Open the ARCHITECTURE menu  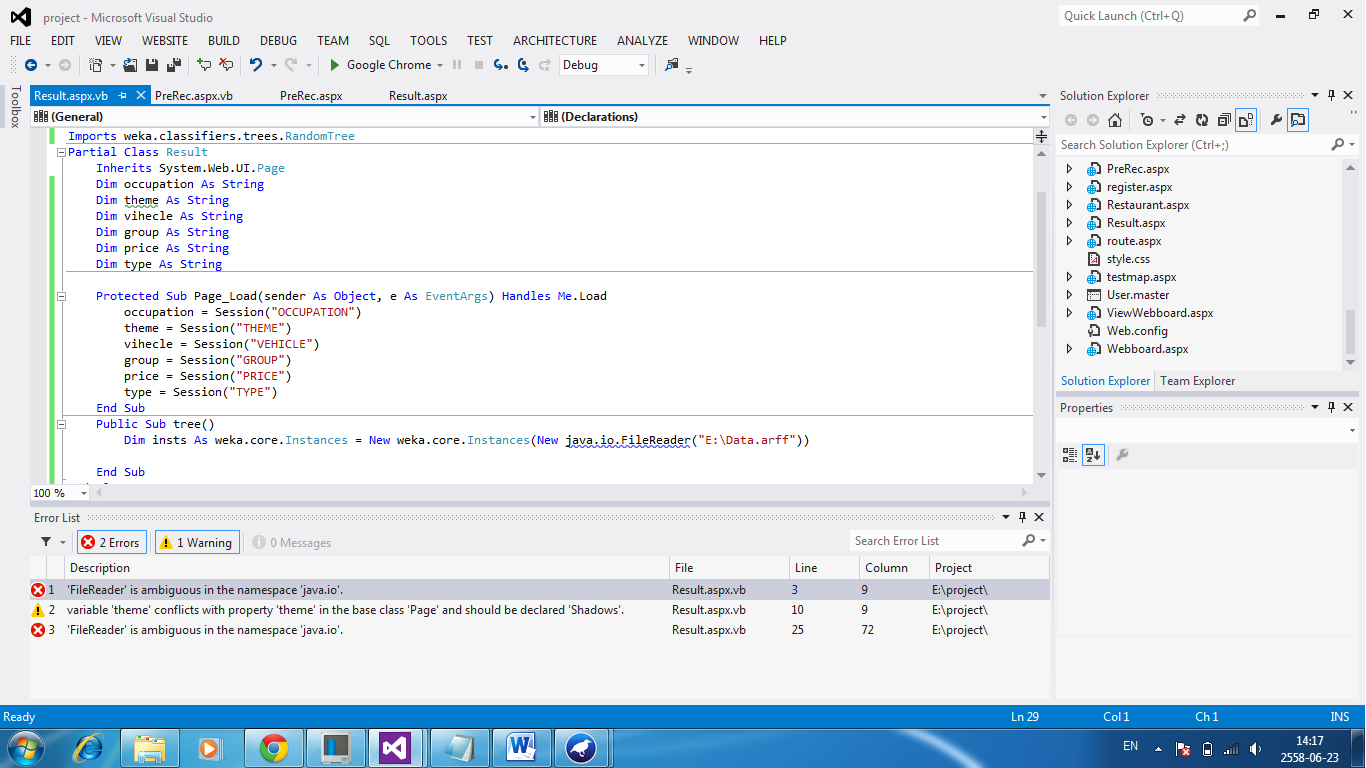(x=555, y=41)
